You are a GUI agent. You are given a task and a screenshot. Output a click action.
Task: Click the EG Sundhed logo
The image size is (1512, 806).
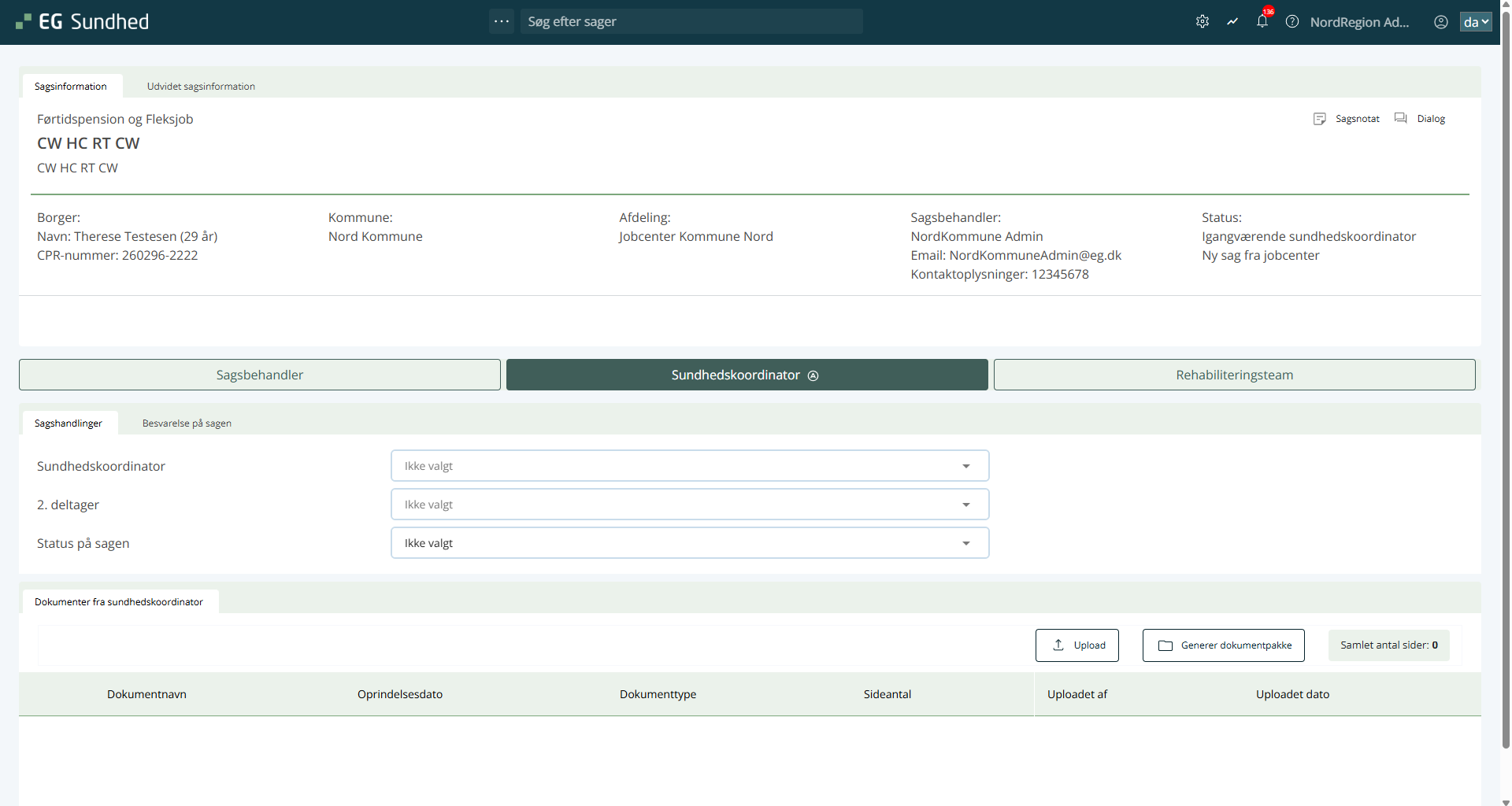(x=83, y=22)
